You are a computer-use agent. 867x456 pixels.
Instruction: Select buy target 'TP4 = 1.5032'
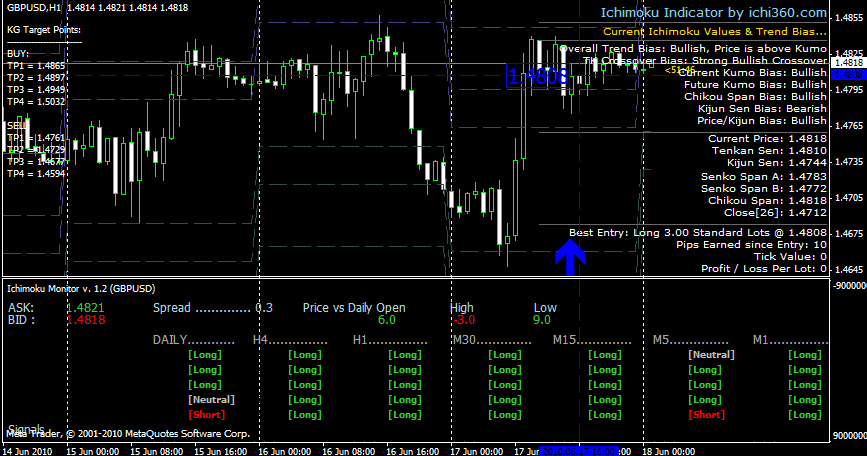coord(36,102)
